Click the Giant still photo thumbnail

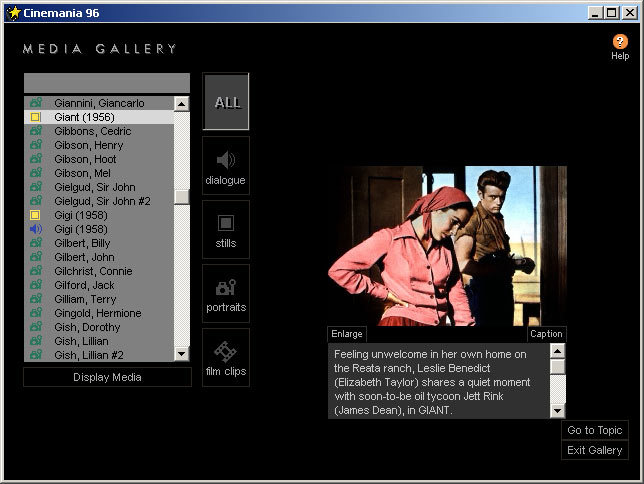447,246
